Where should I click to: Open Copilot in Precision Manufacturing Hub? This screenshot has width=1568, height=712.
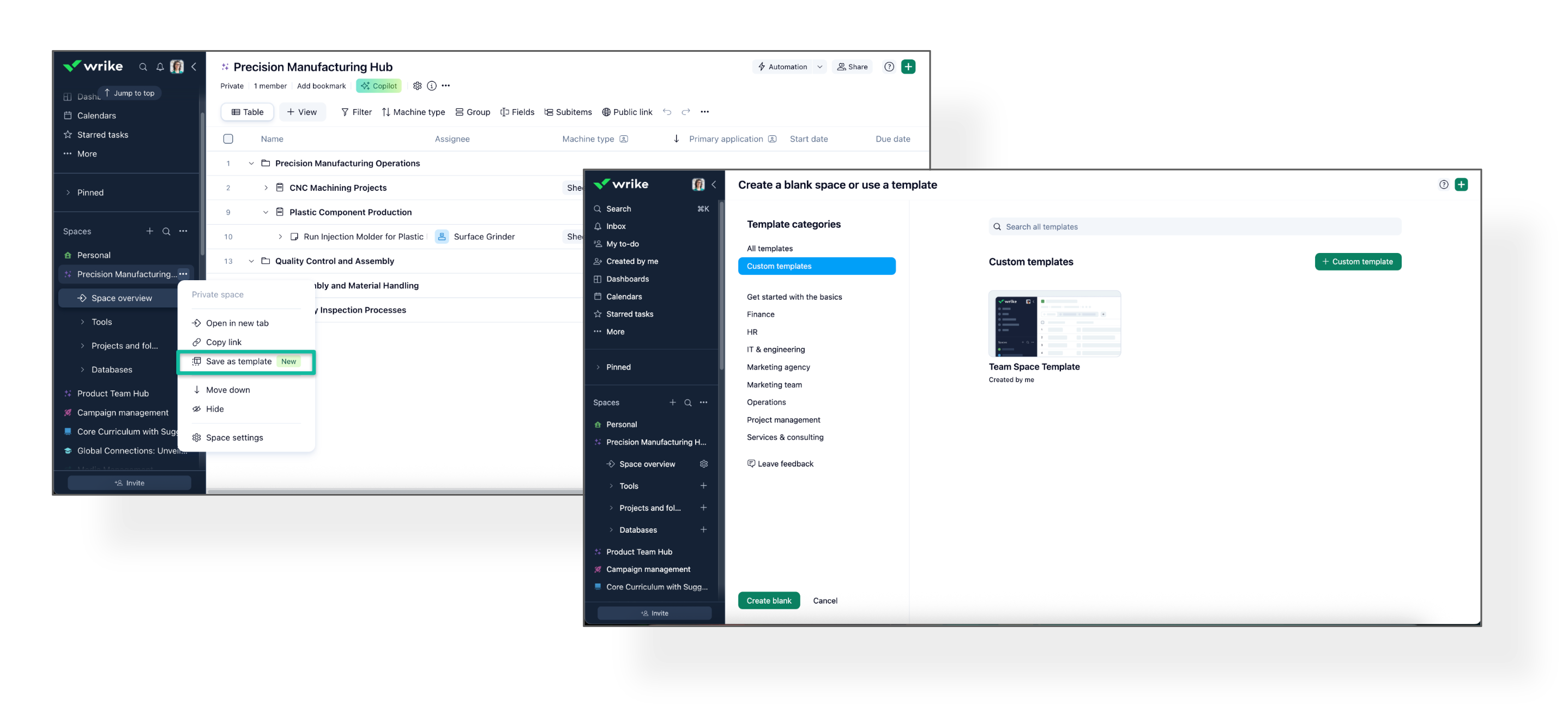378,86
